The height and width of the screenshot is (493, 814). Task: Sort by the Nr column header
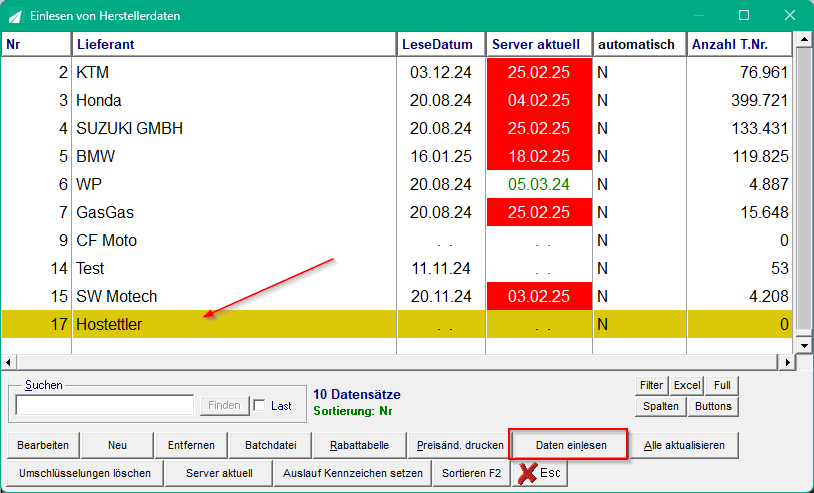click(x=36, y=45)
